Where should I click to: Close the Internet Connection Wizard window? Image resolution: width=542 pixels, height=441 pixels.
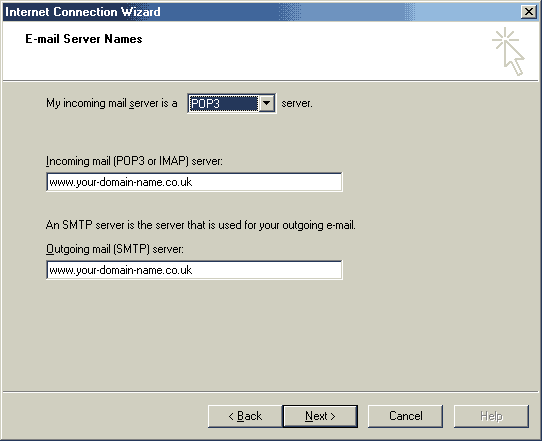[529, 12]
